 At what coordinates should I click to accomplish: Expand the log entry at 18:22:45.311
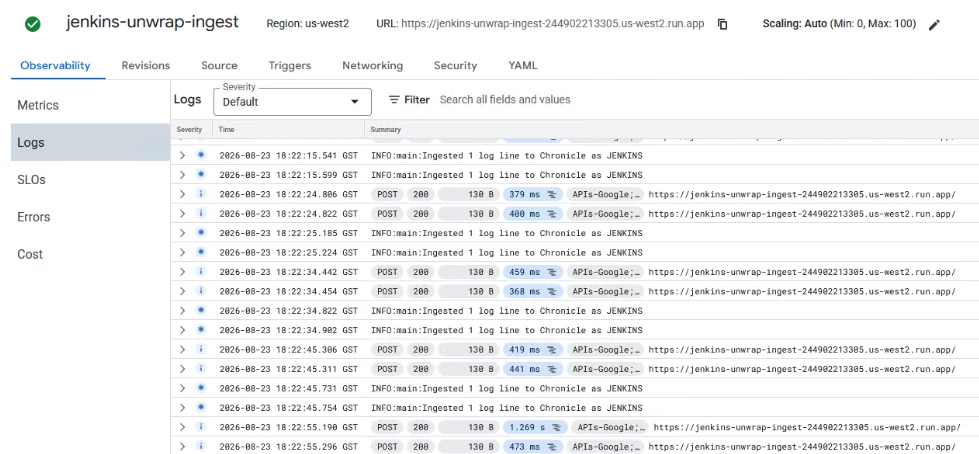pyautogui.click(x=182, y=369)
